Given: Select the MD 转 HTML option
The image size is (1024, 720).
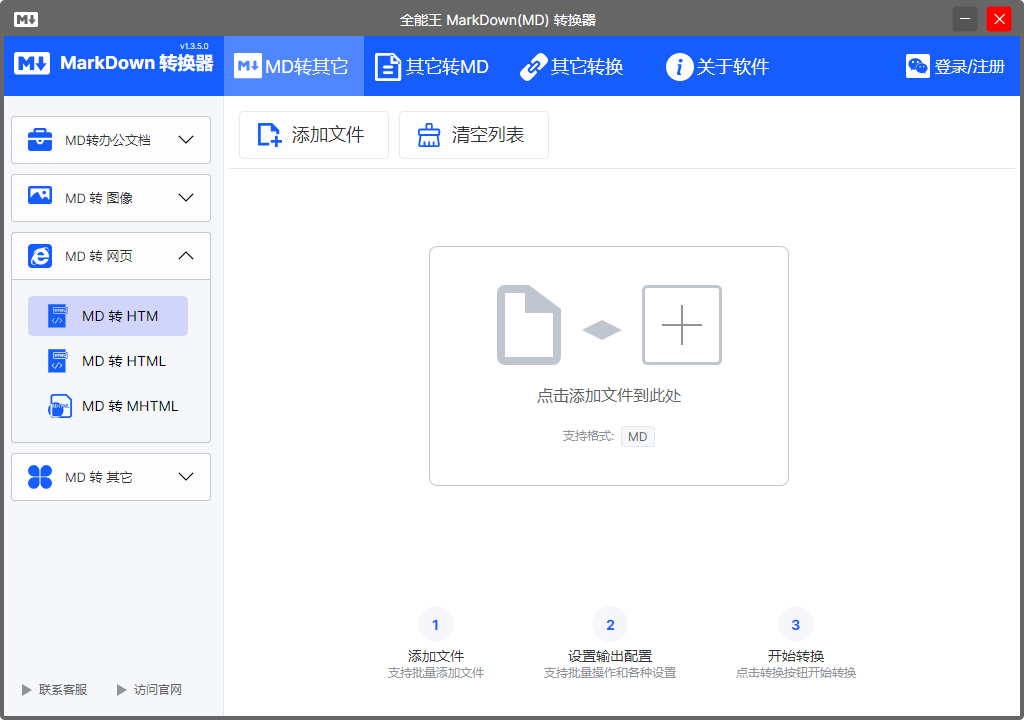Looking at the screenshot, I should click(108, 361).
